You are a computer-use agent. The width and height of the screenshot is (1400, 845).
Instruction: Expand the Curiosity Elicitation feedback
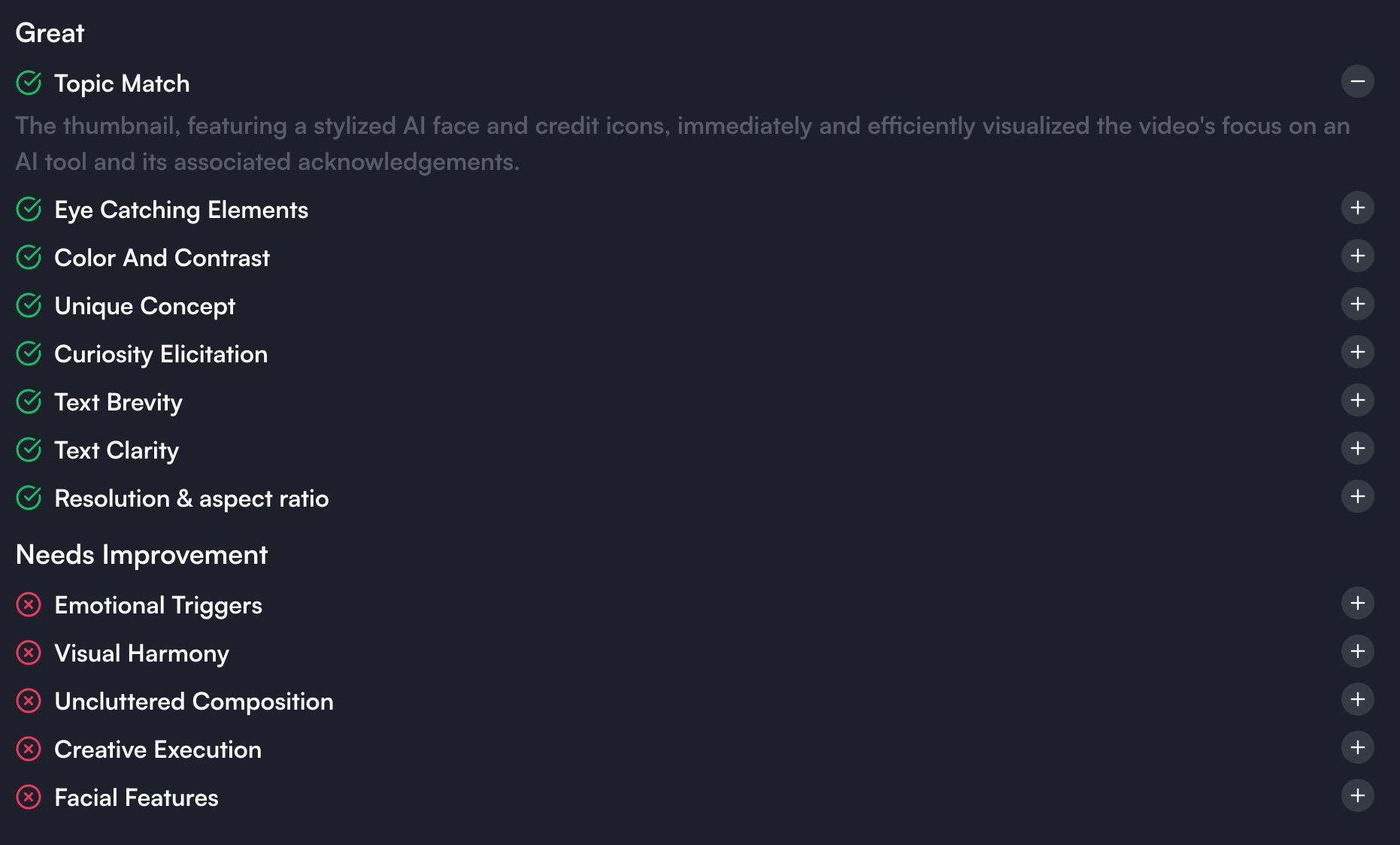pyautogui.click(x=1358, y=353)
